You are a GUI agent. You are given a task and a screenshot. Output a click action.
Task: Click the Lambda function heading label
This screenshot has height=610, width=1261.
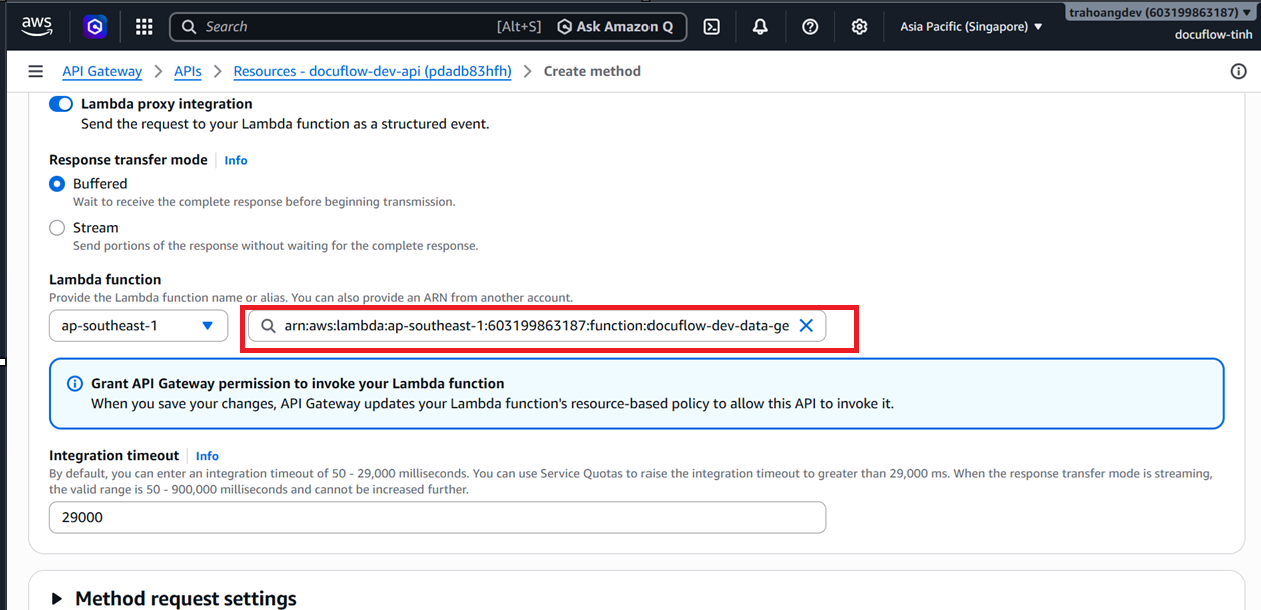click(x=105, y=280)
